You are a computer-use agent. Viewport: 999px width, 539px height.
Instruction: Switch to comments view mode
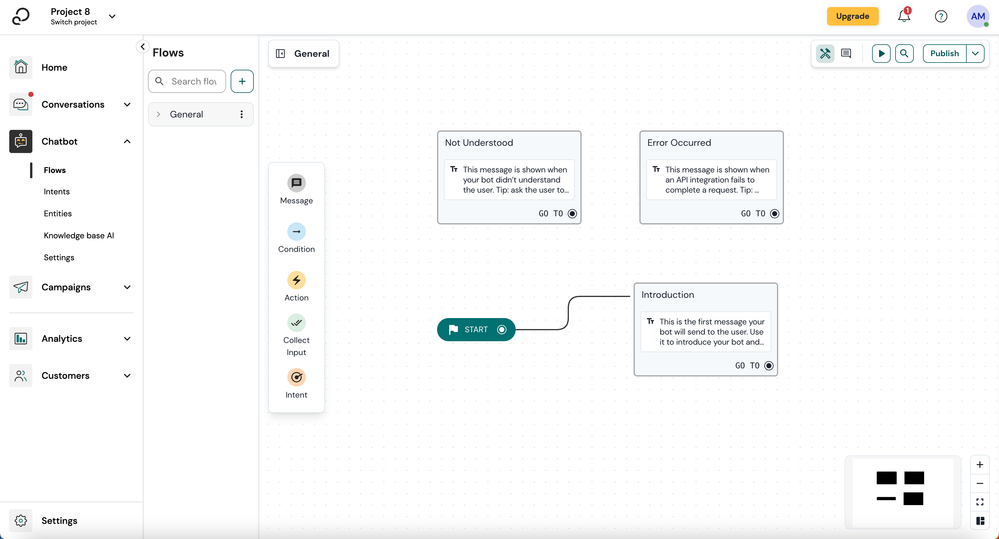tap(846, 54)
